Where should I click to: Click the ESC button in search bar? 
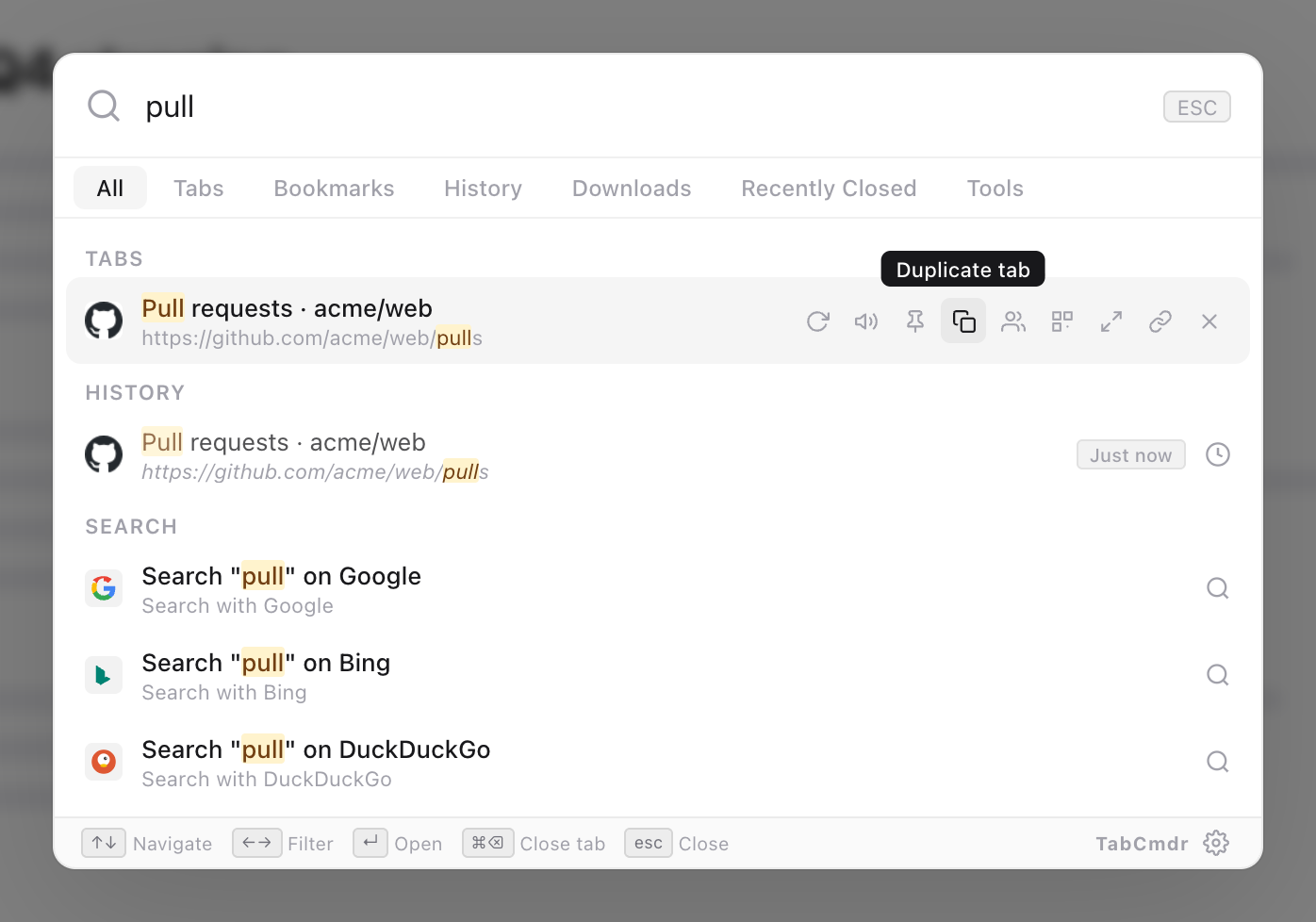[1197, 107]
